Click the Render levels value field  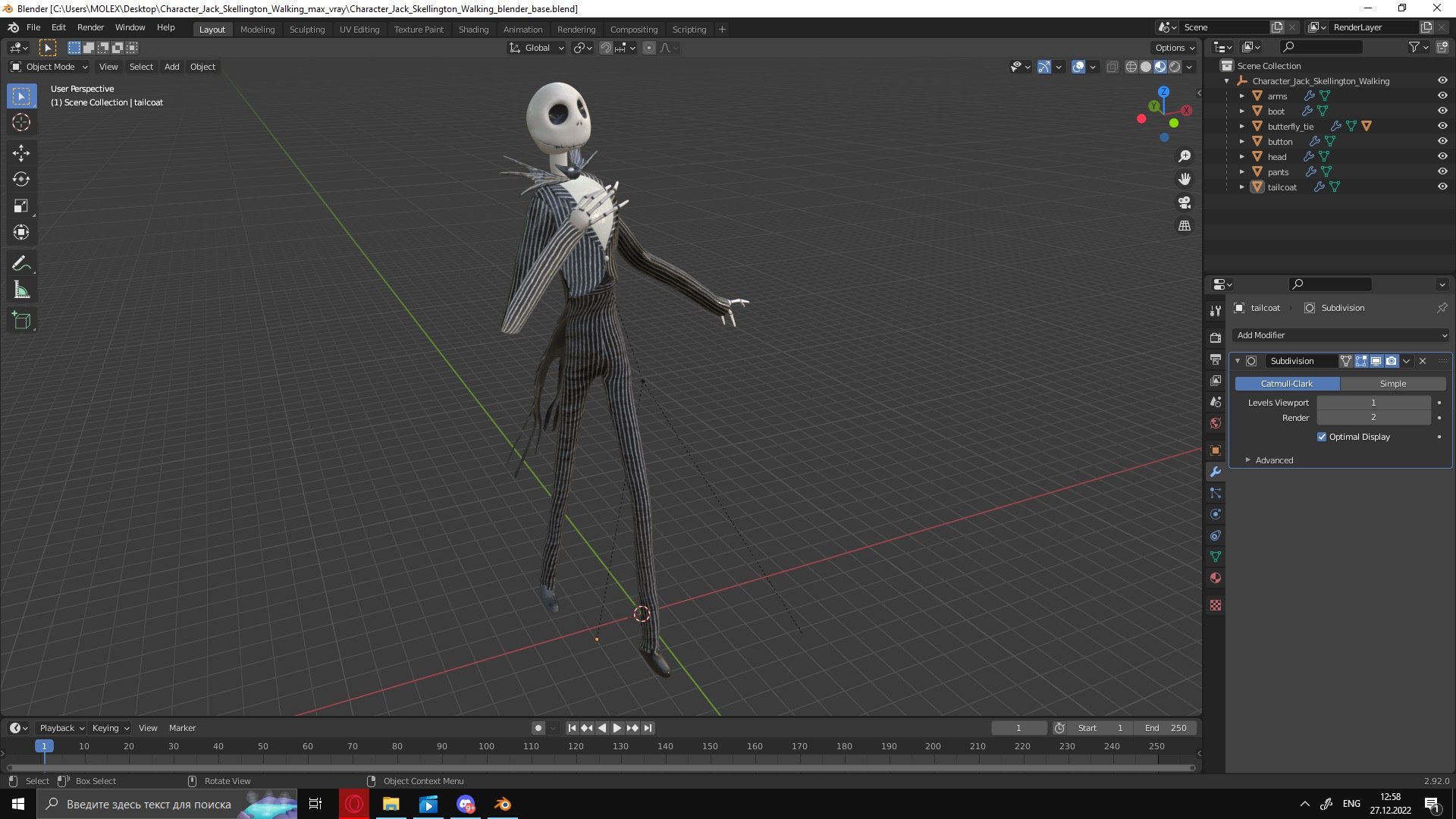tap(1373, 418)
